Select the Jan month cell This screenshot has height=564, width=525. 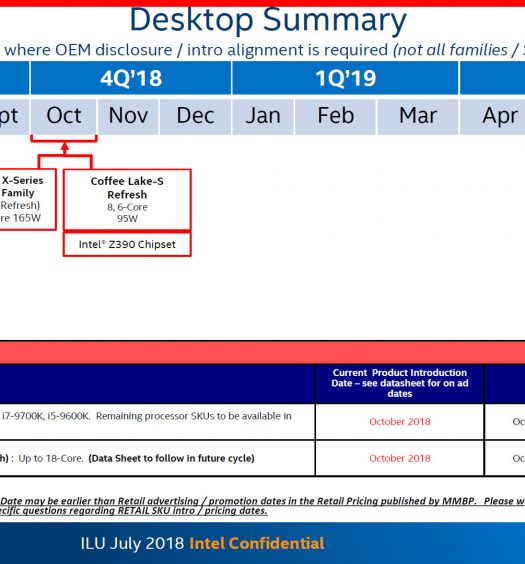[263, 117]
